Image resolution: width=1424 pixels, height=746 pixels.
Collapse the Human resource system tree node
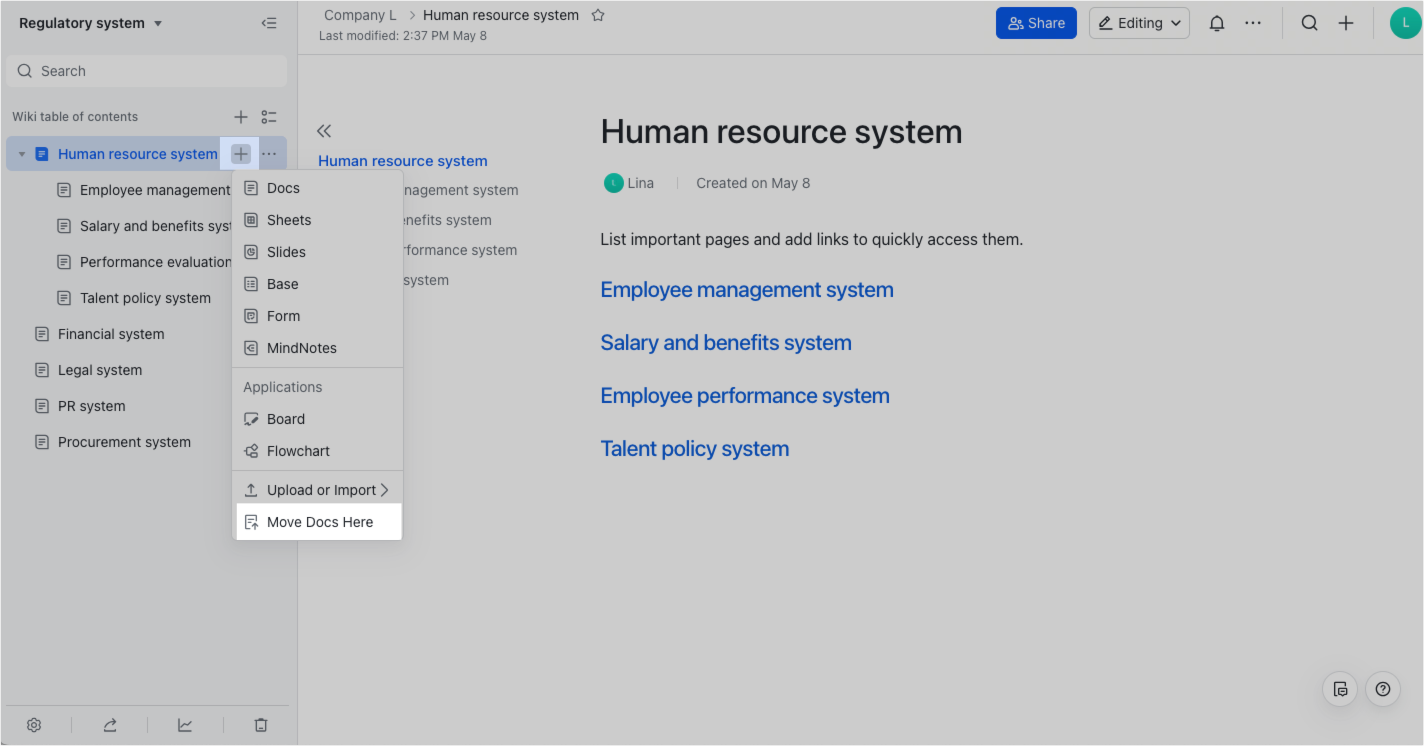click(22, 154)
